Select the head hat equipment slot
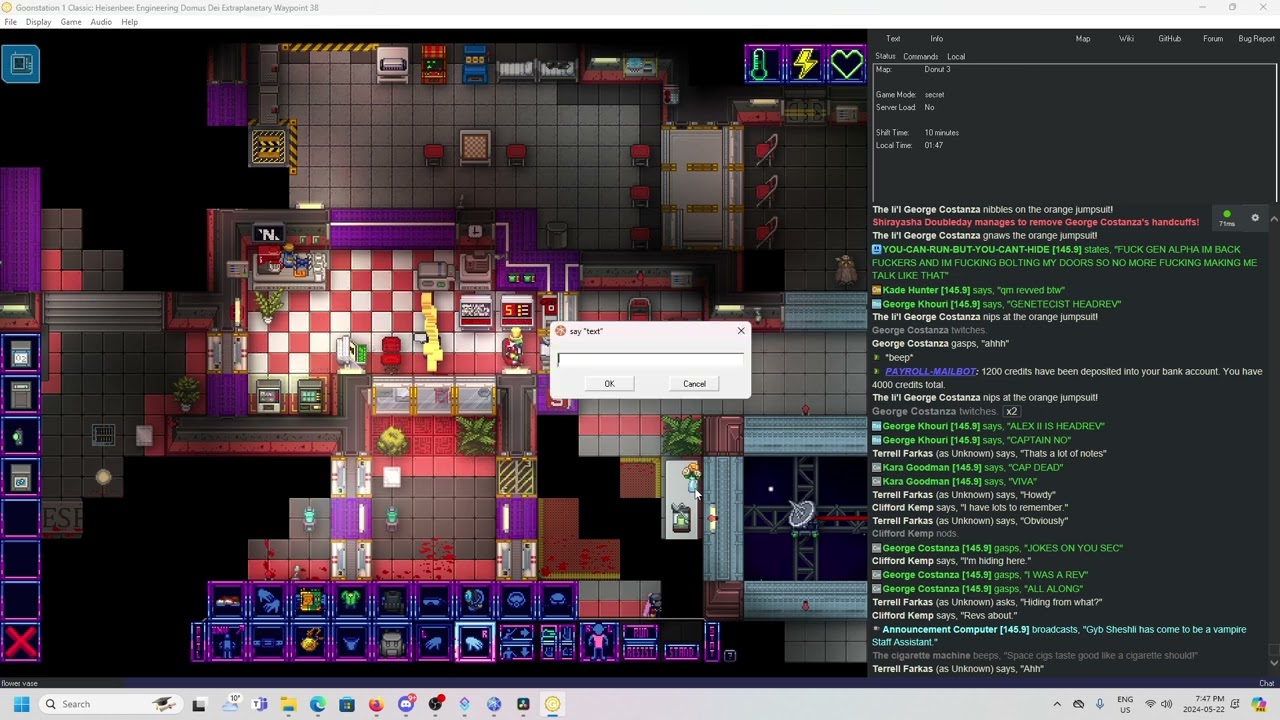 (x=557, y=601)
